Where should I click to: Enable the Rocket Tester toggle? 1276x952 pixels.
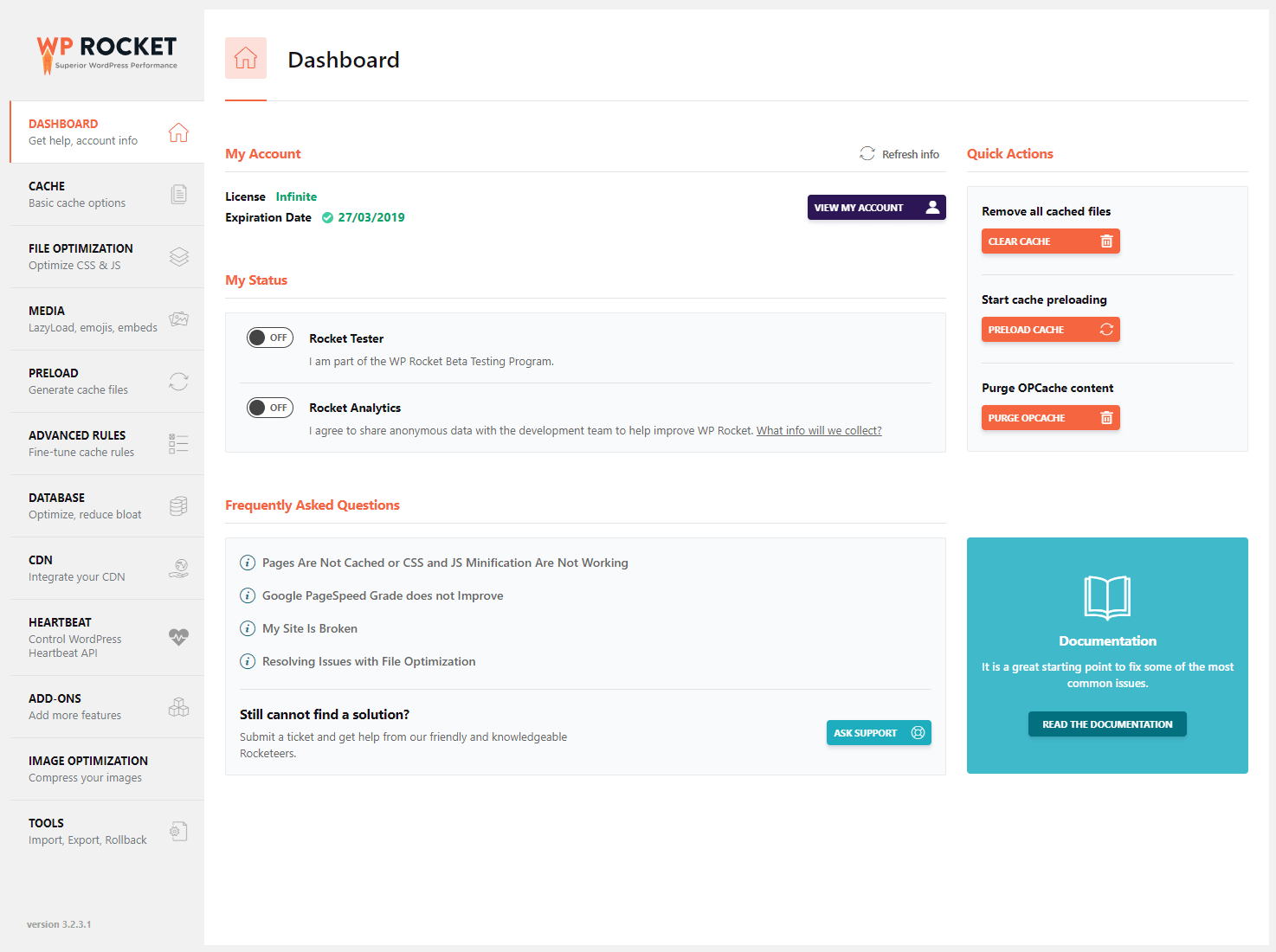point(270,338)
